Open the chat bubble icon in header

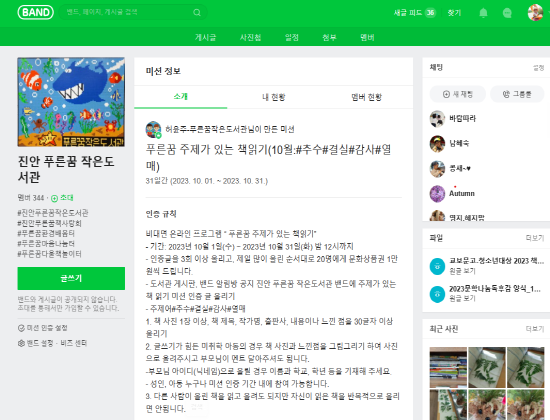[x=507, y=13]
